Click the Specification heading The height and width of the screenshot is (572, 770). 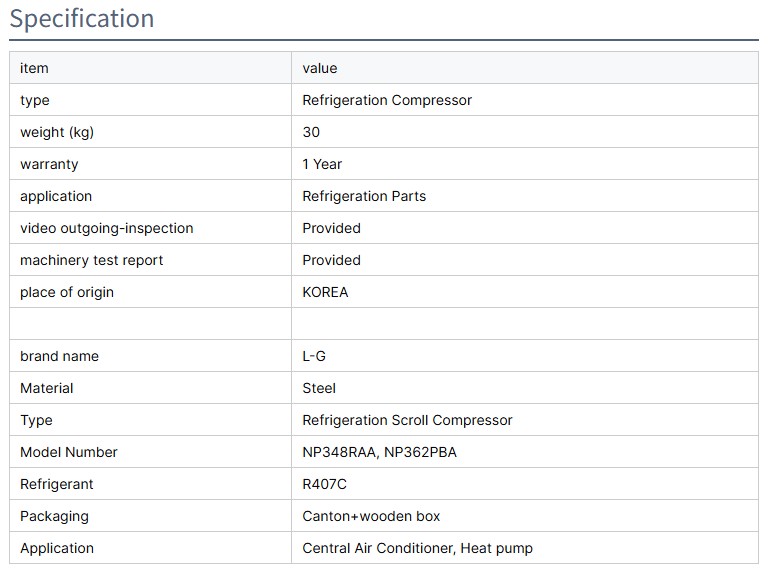coord(82,19)
